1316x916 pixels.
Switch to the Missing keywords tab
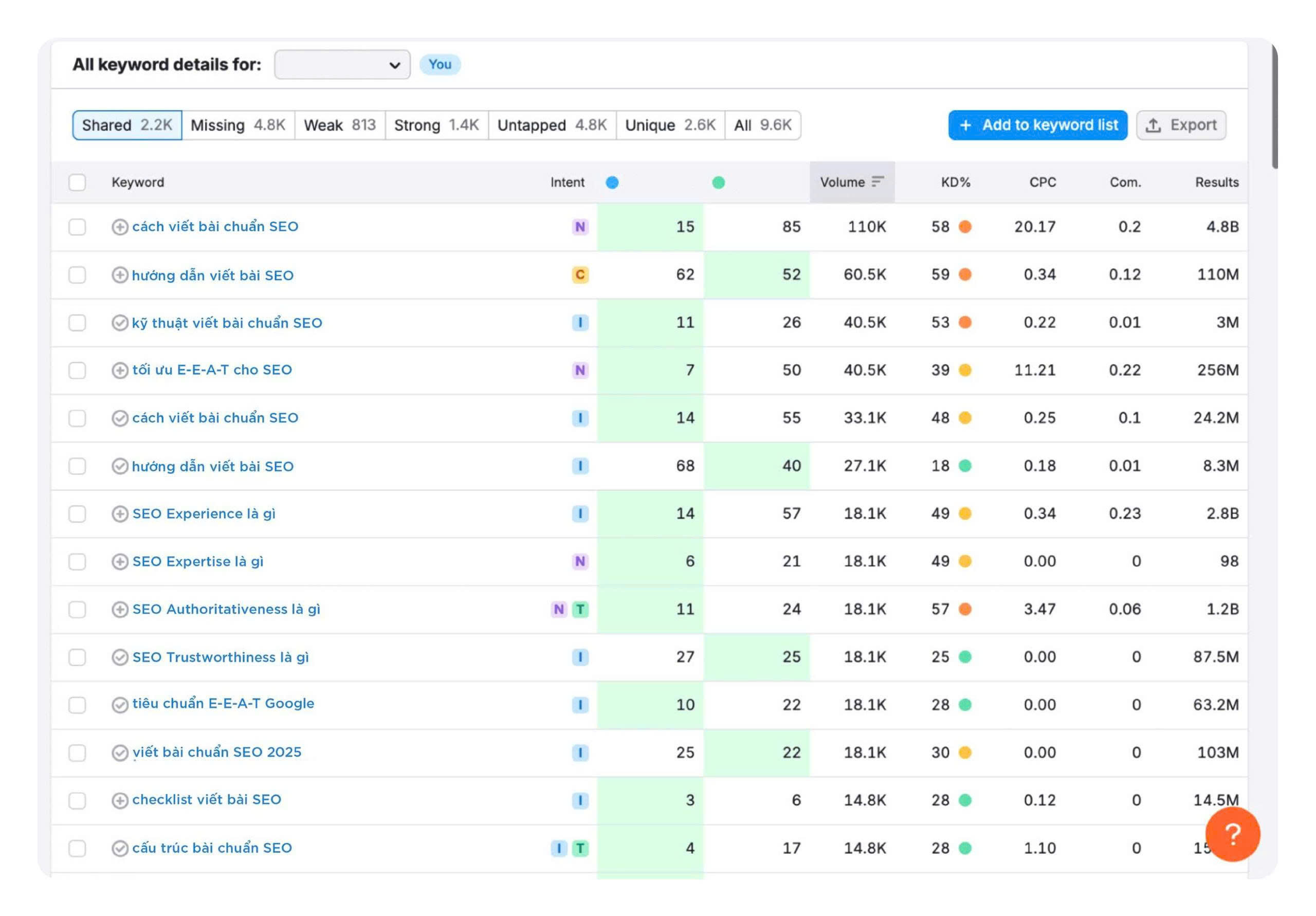[237, 125]
